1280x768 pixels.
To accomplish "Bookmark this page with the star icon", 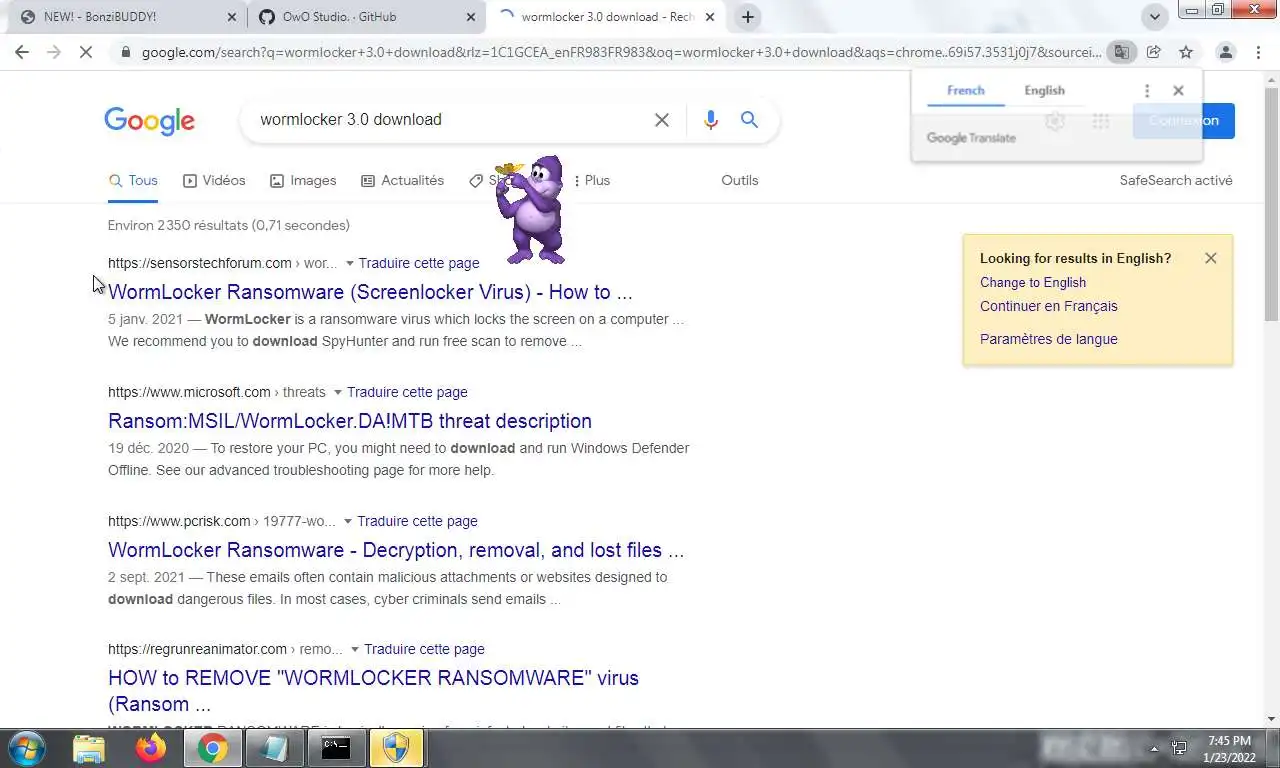I will tap(1186, 52).
